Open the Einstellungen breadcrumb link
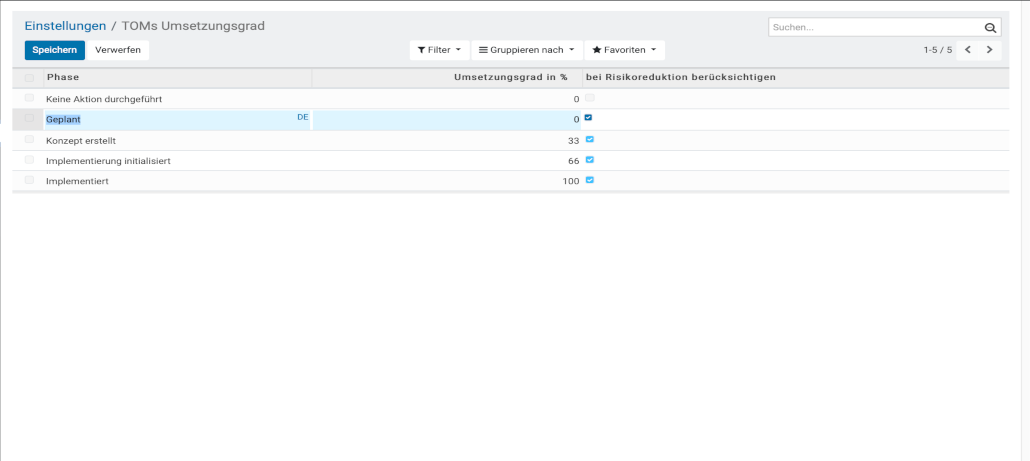The height and width of the screenshot is (461, 1030). (65, 26)
